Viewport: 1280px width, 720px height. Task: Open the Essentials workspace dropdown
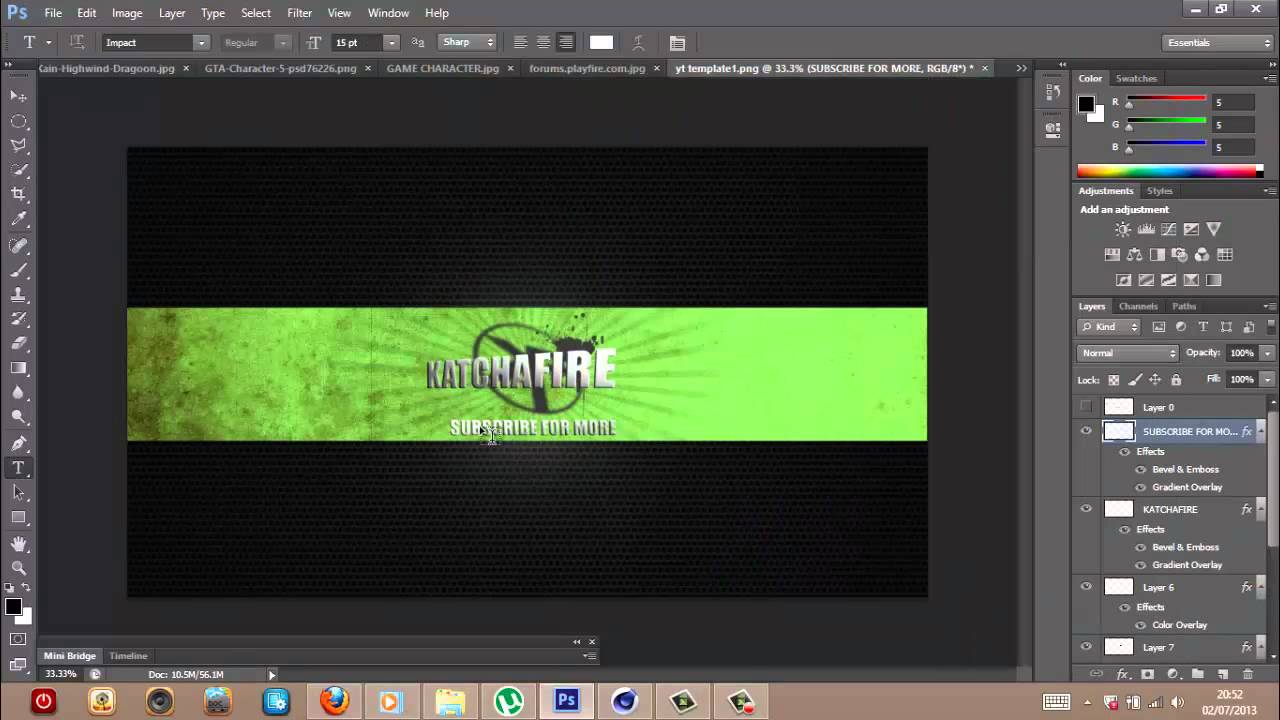coord(1218,43)
